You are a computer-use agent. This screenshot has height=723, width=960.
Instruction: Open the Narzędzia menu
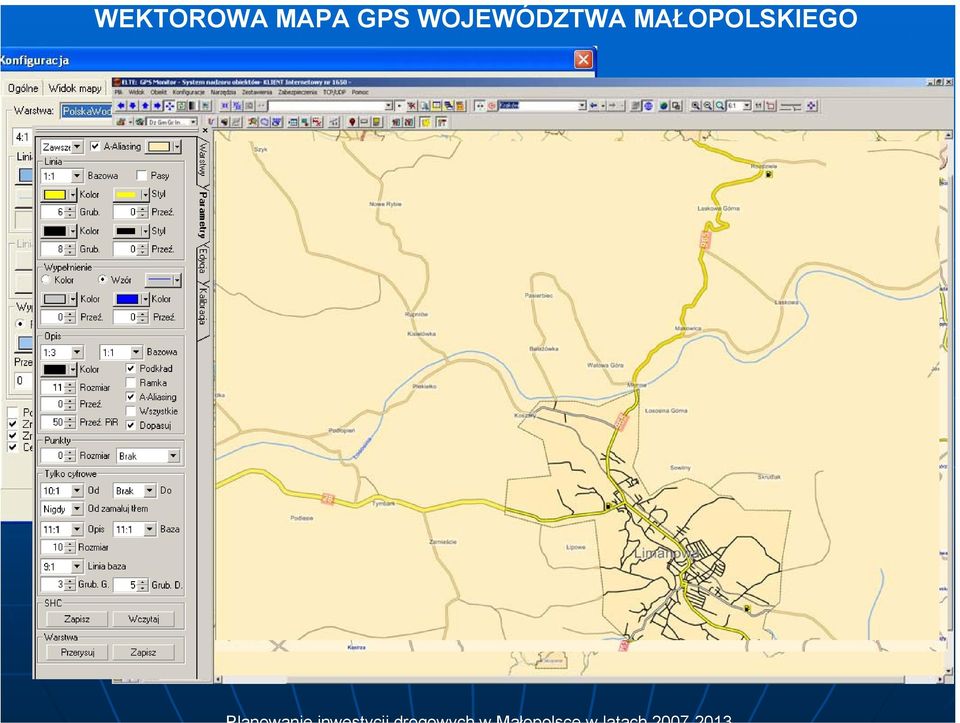pyautogui.click(x=223, y=92)
